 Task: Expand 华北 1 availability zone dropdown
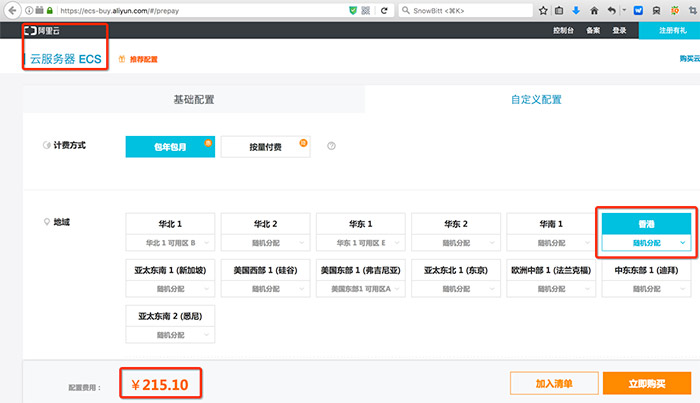pos(170,242)
